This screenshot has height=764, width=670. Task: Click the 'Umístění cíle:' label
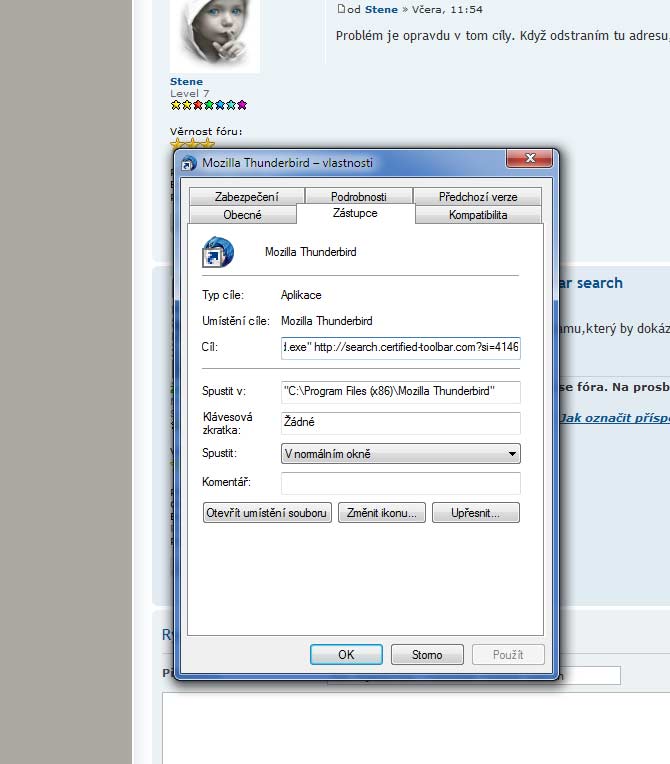(x=236, y=321)
